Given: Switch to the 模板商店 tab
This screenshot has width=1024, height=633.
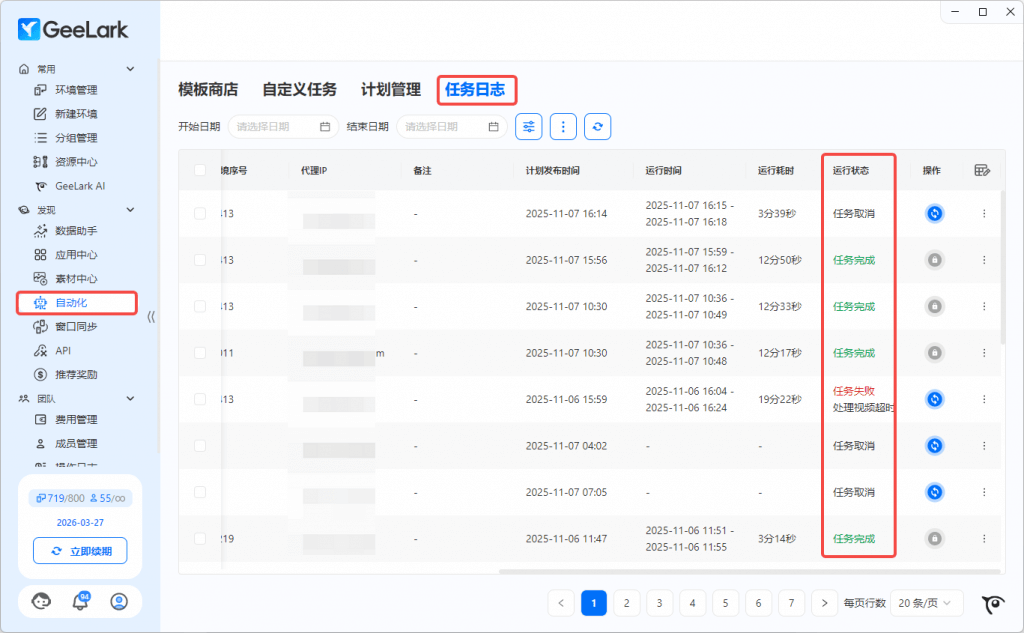Looking at the screenshot, I should 208,90.
